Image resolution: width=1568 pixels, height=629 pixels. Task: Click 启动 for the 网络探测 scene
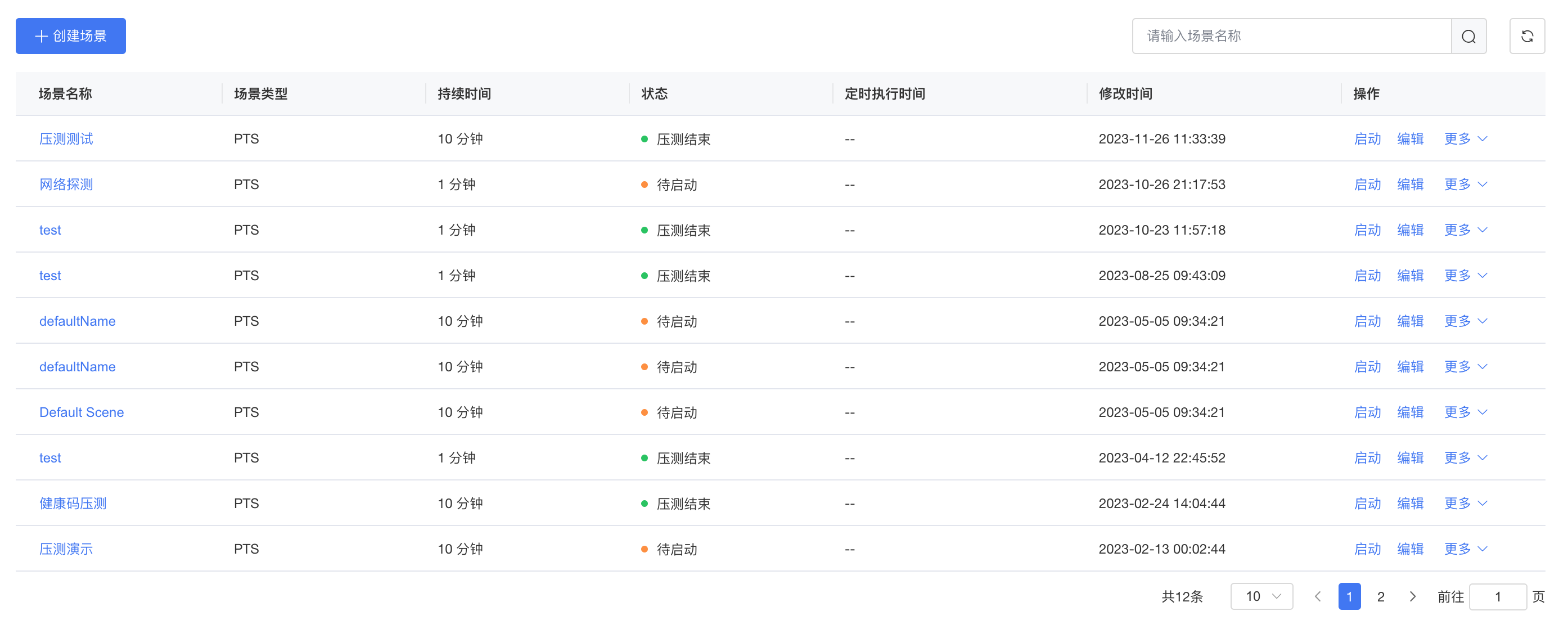pyautogui.click(x=1367, y=185)
